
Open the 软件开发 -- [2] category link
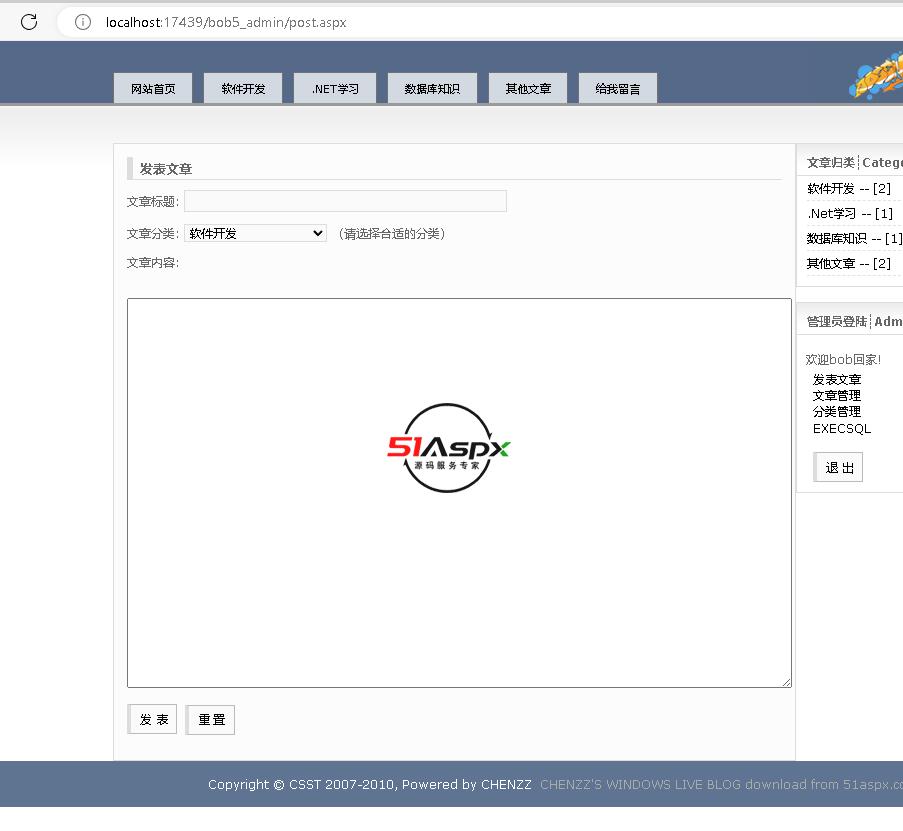848,188
